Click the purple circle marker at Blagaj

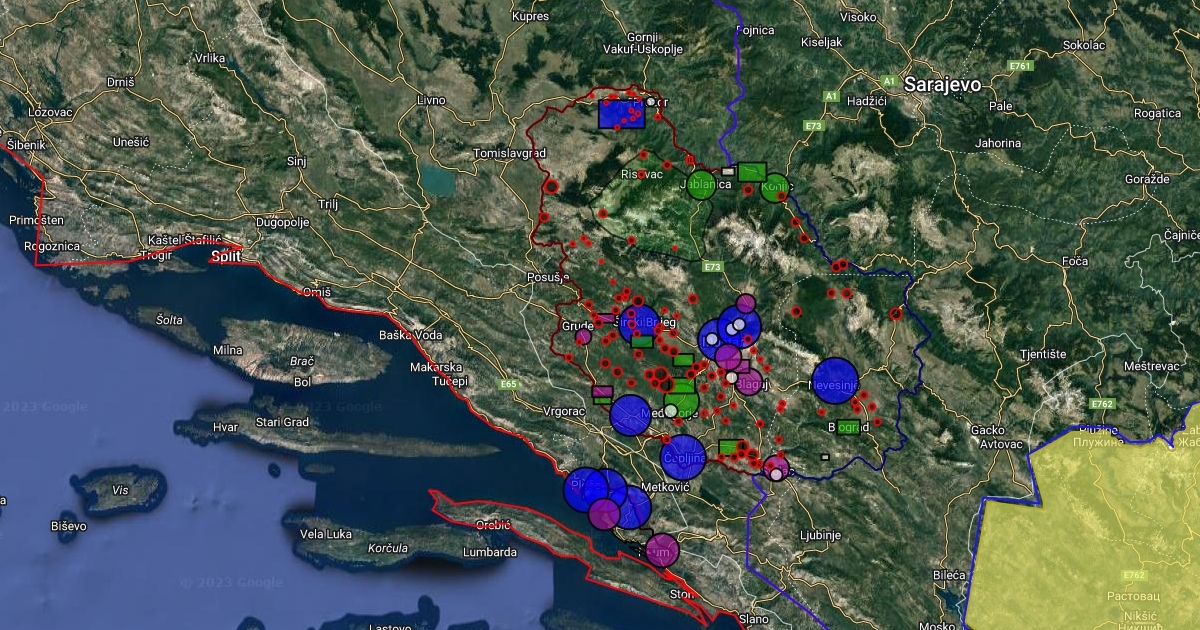[748, 384]
